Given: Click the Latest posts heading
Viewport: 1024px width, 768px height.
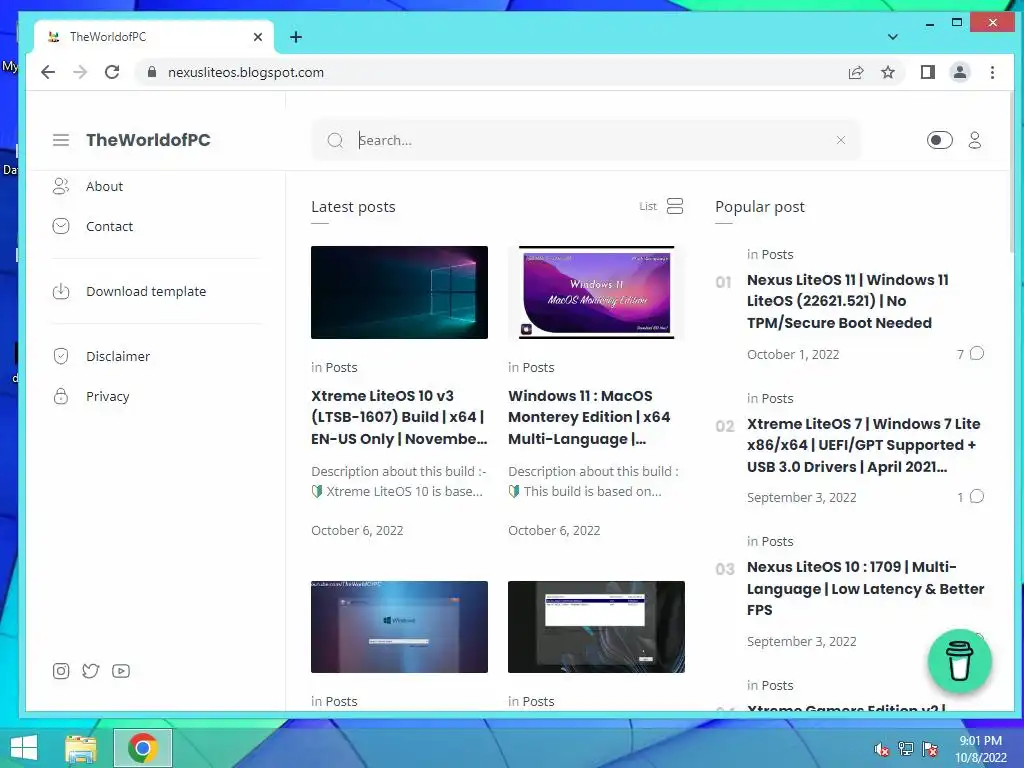Looking at the screenshot, I should pos(353,206).
